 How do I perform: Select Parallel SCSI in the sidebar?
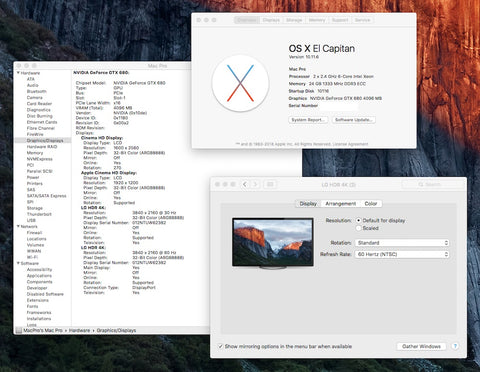click(x=40, y=171)
